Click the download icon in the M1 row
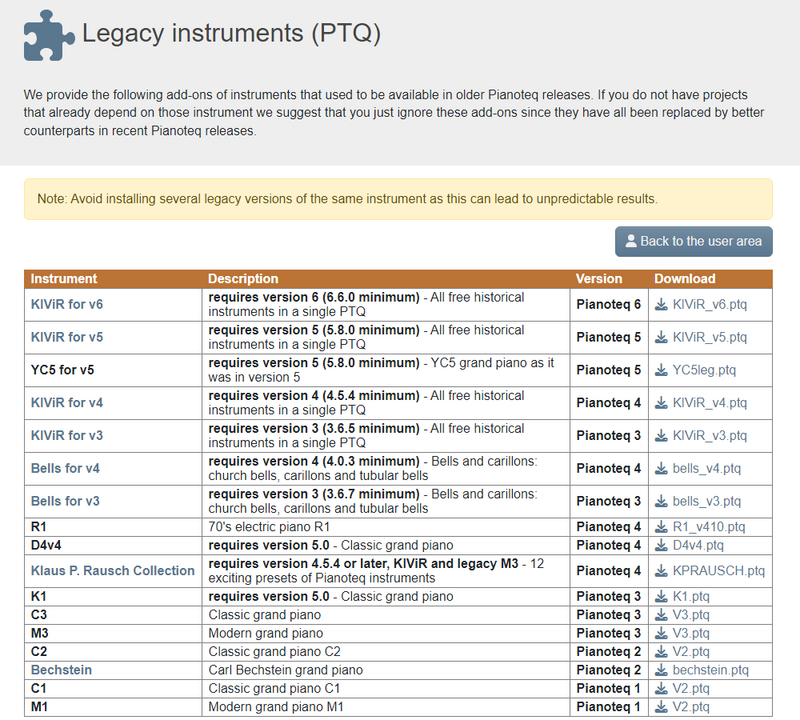 click(661, 707)
